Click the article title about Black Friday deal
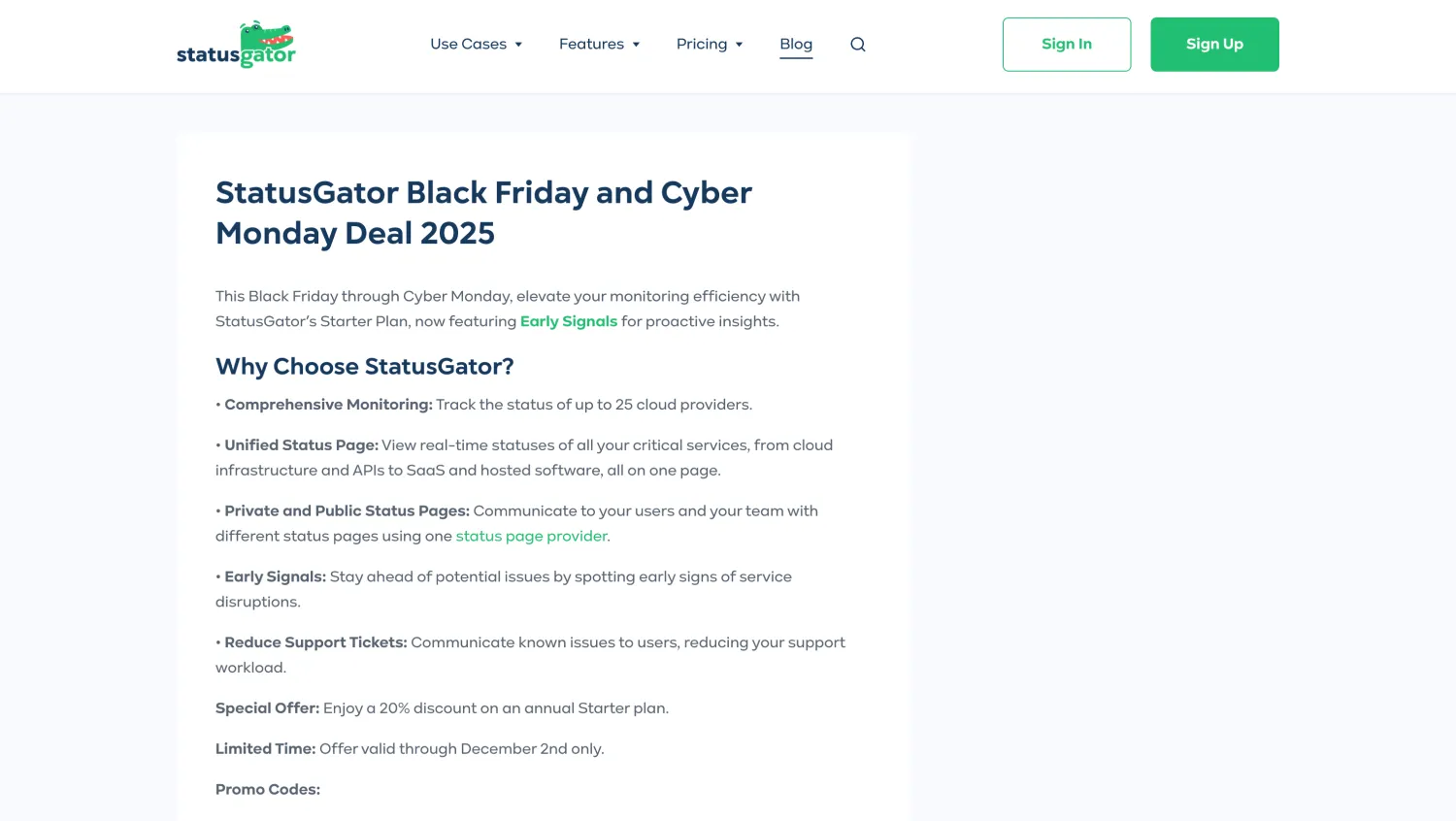The image size is (1456, 821). pos(483,213)
